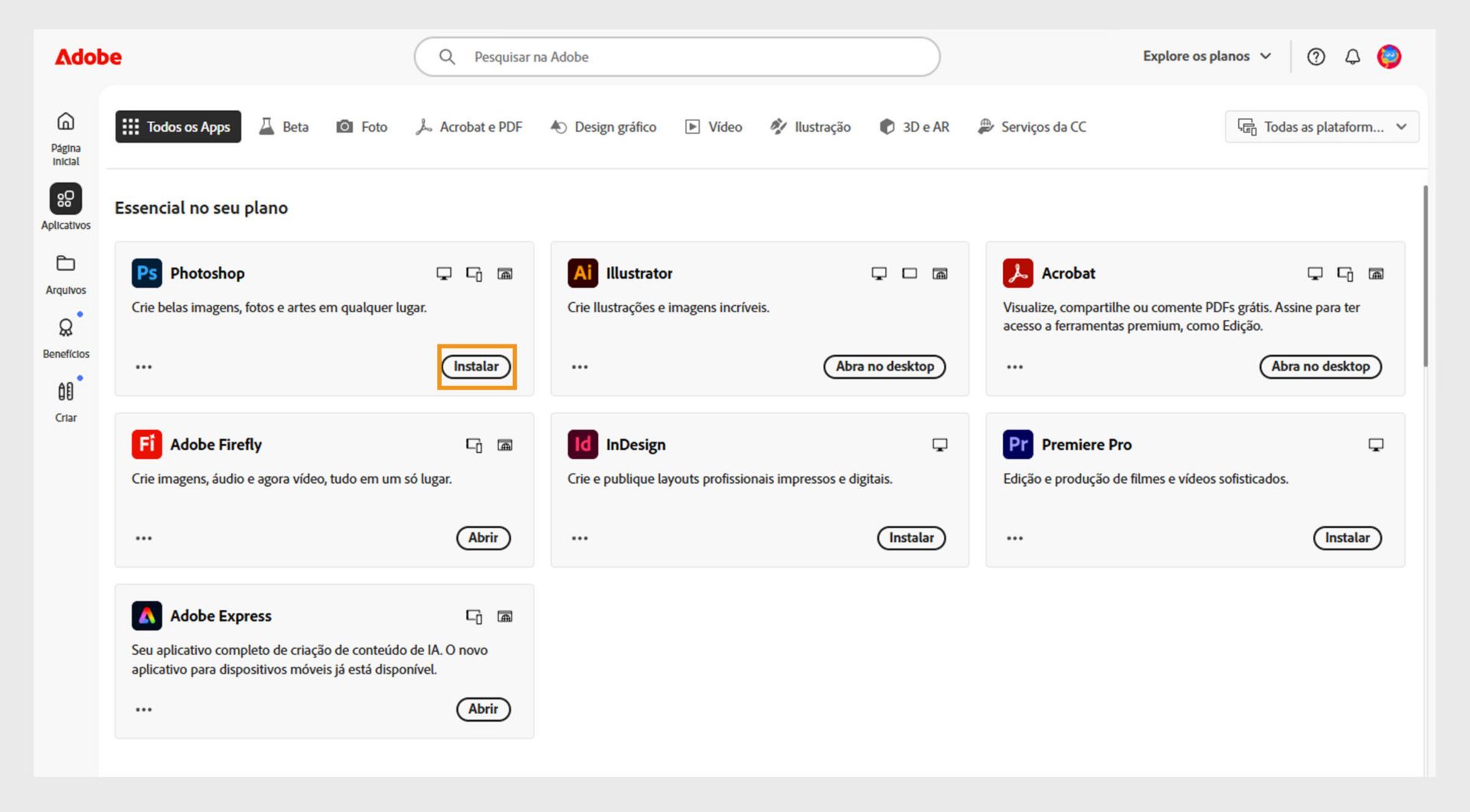Click the Adobe logo
Viewport: 1470px width, 812px height.
[x=88, y=57]
